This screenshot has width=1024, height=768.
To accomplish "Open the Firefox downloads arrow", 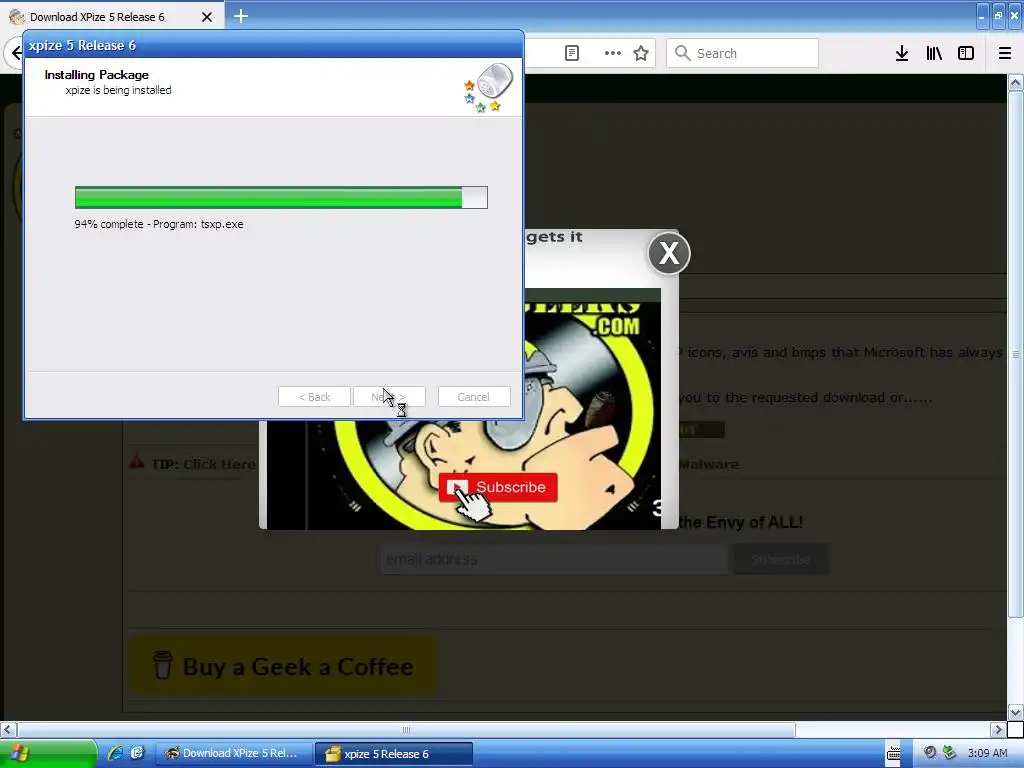I will point(902,53).
